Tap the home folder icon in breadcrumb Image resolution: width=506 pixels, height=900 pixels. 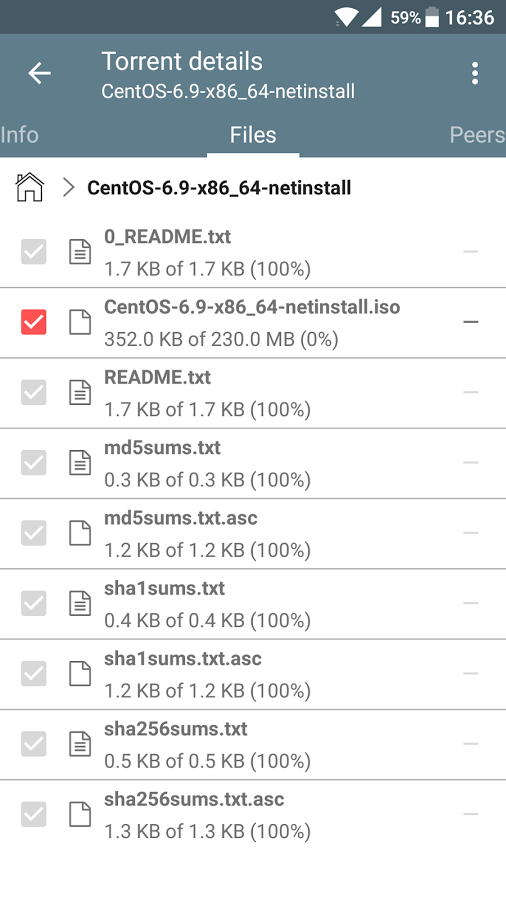pyautogui.click(x=30, y=188)
